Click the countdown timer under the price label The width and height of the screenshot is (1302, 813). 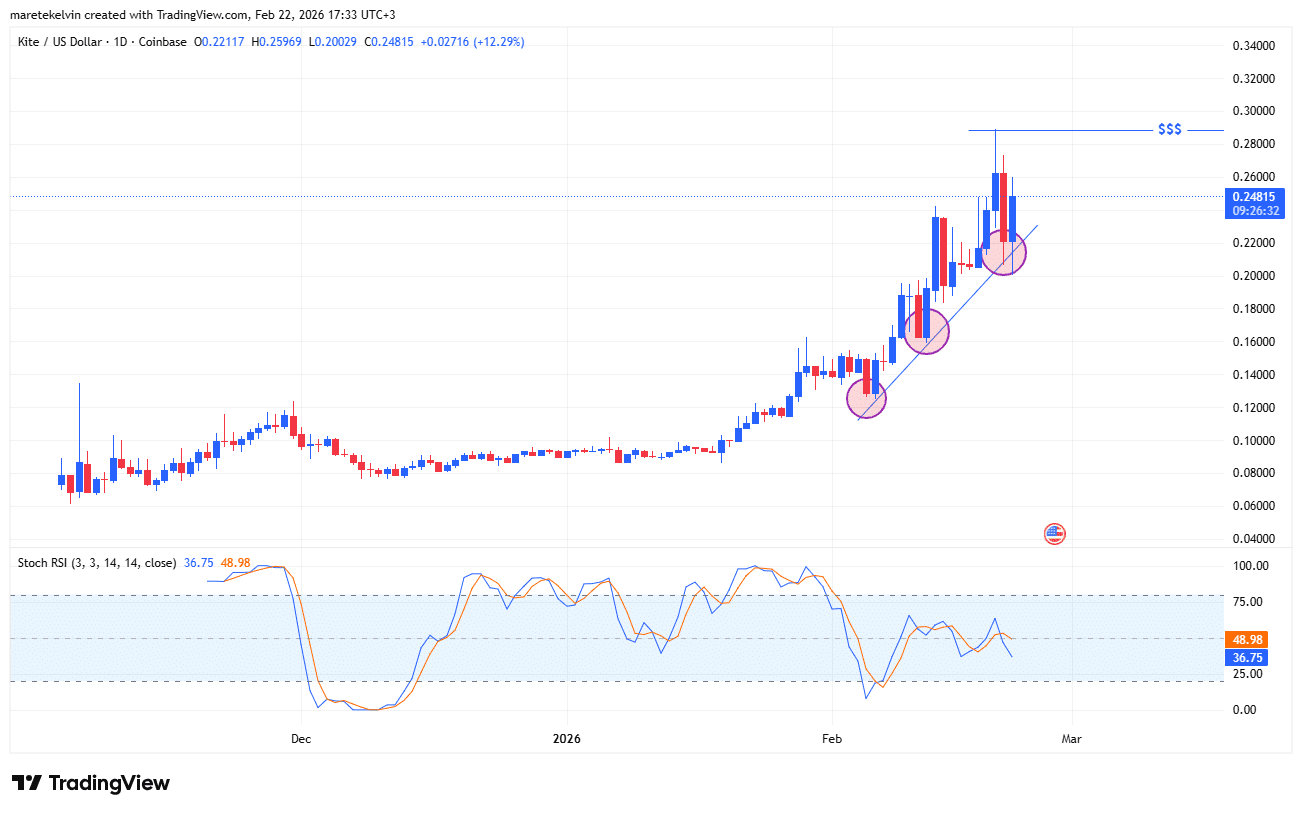pyautogui.click(x=1255, y=211)
